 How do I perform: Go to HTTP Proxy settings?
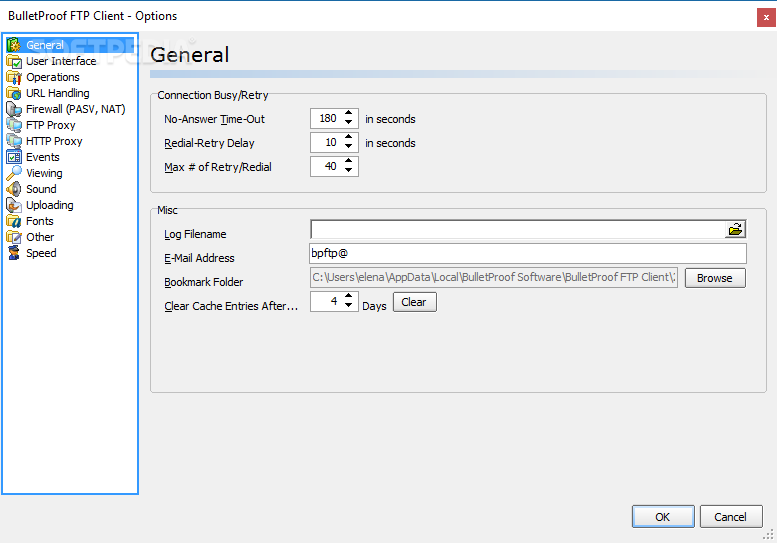coord(54,141)
